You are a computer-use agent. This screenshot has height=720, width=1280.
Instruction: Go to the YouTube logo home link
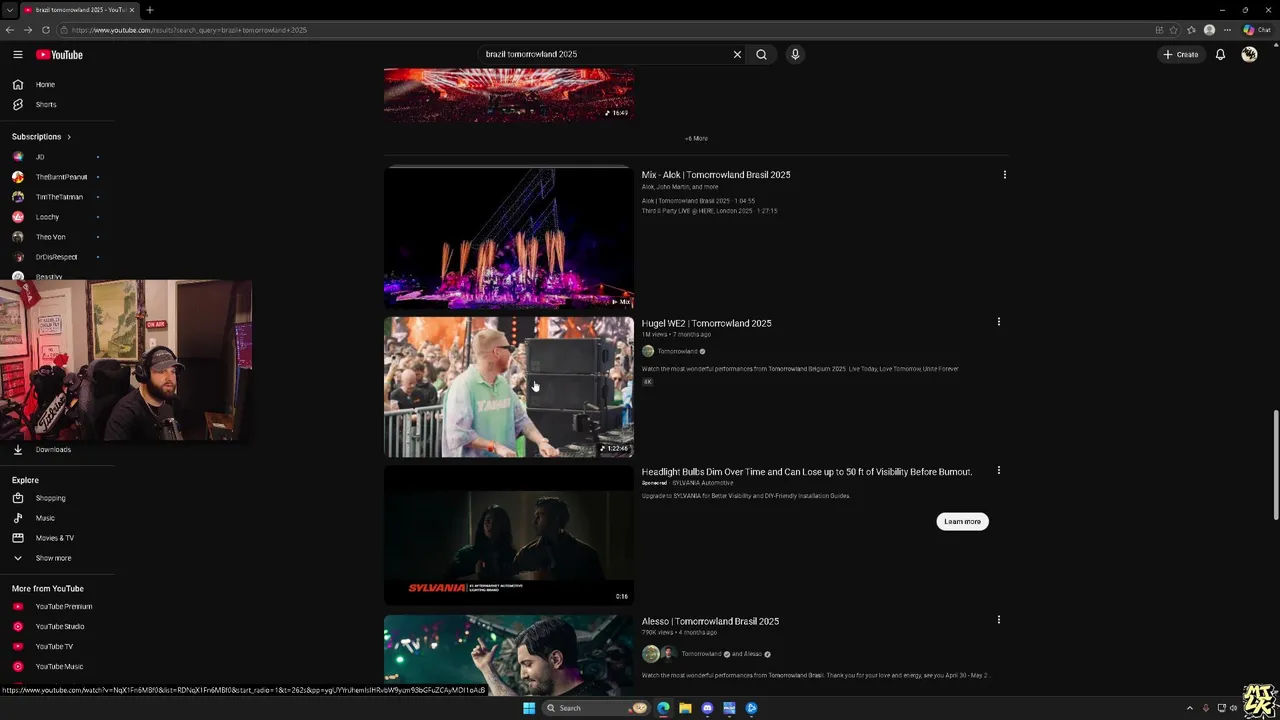point(59,54)
